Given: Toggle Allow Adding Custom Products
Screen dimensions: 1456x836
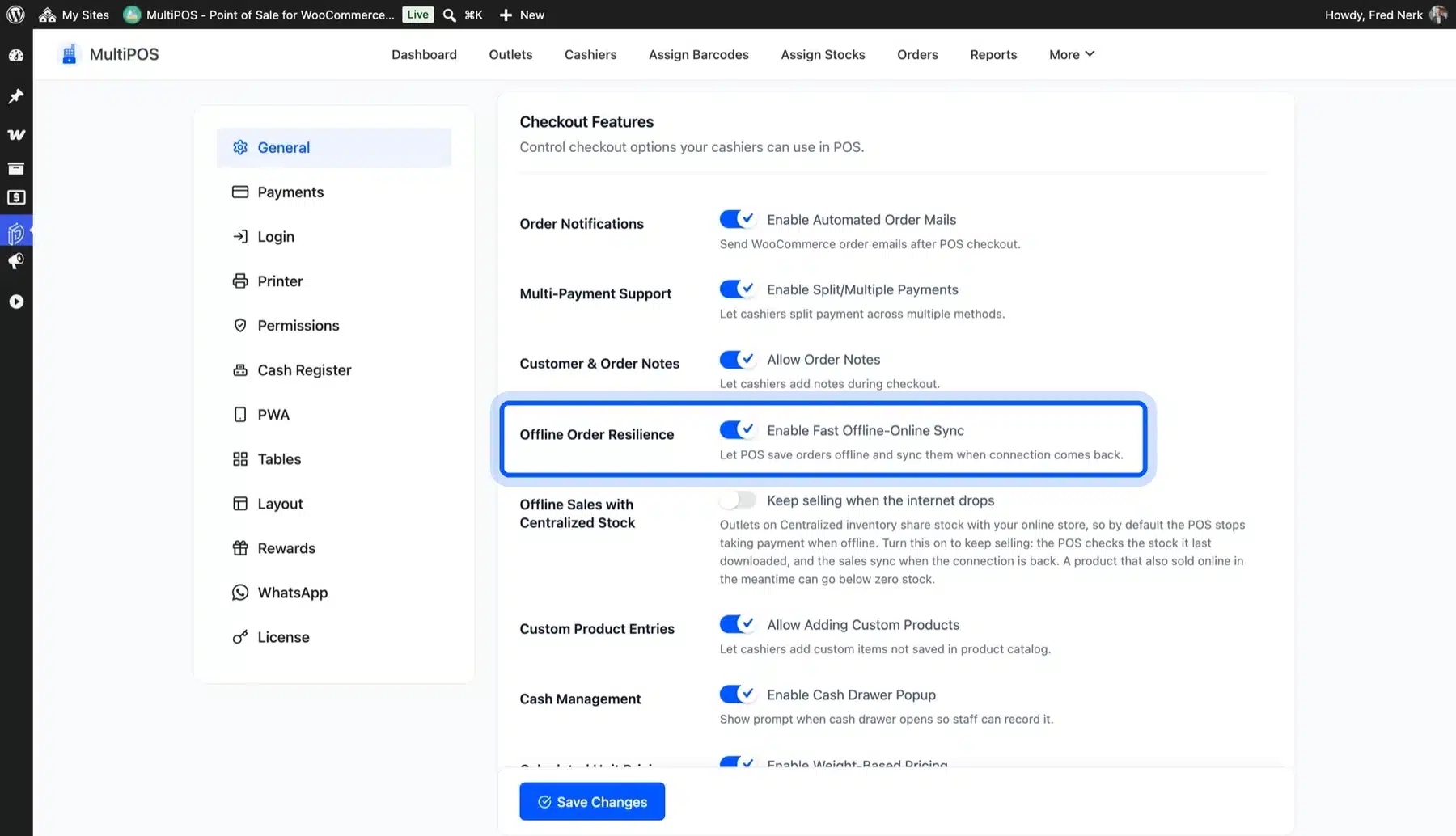Looking at the screenshot, I should [x=737, y=624].
